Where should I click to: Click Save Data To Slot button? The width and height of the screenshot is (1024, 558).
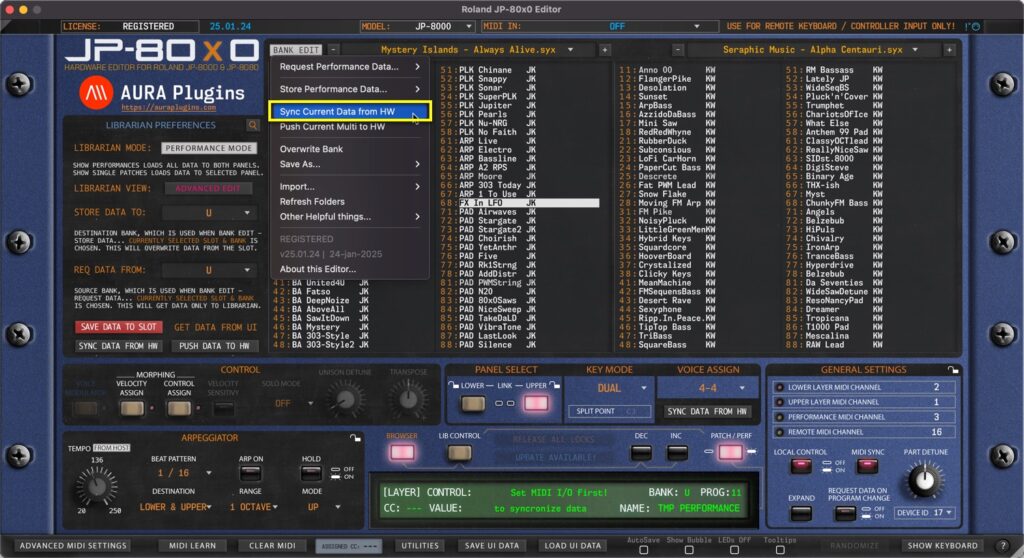coord(118,327)
